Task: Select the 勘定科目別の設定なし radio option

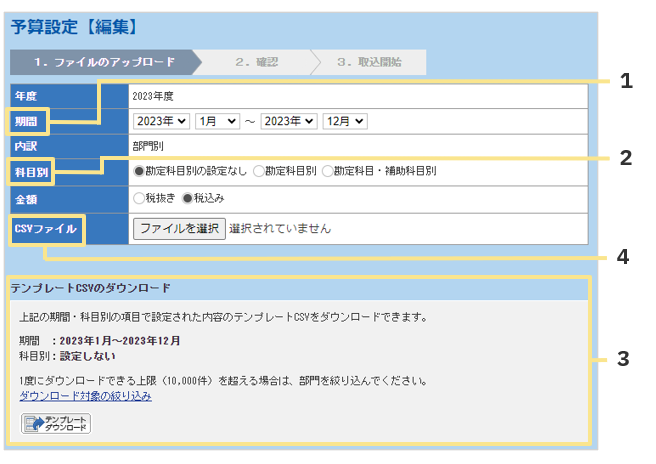Action: point(139,171)
